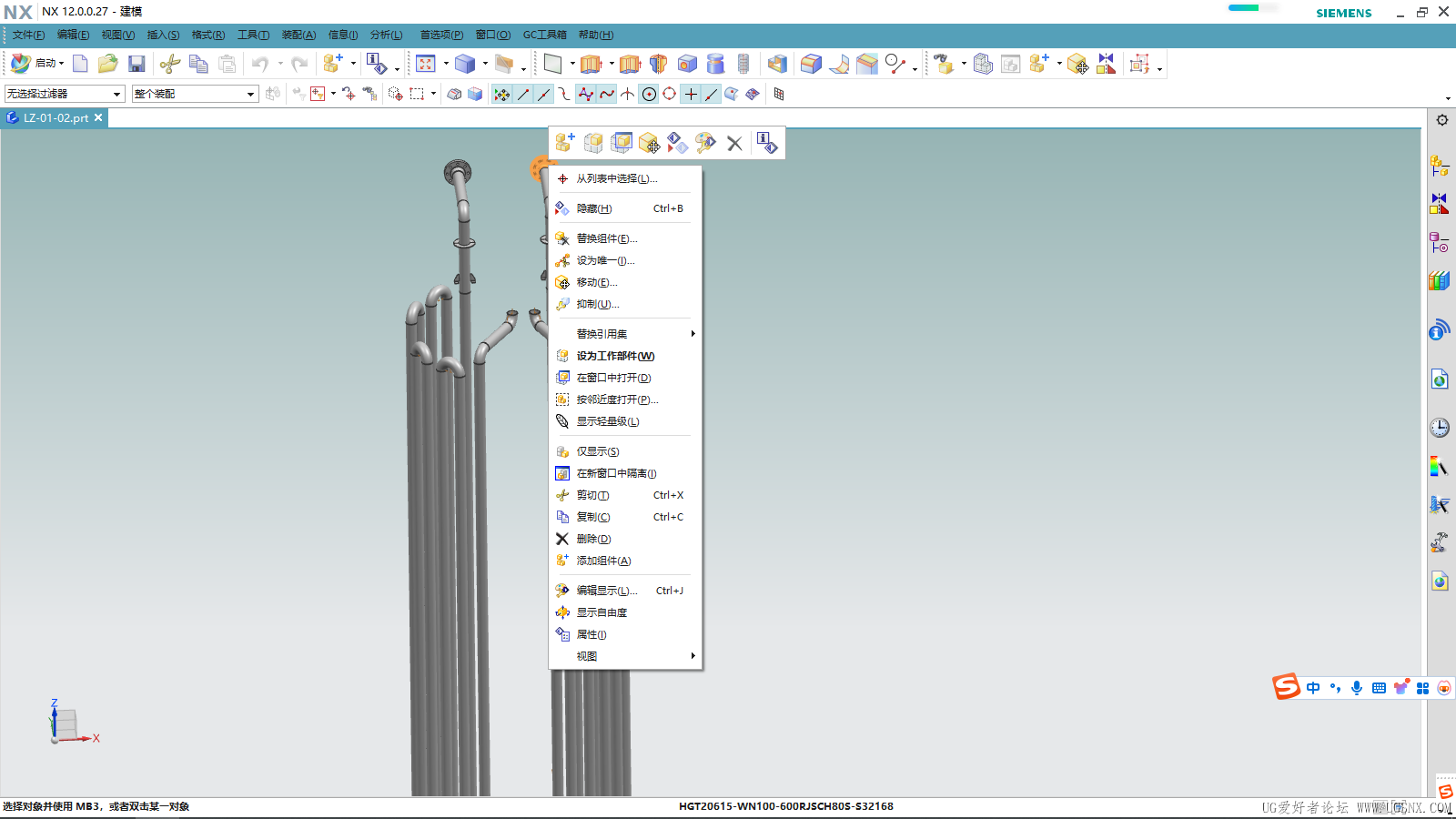Toggle Quadrant Point snap option
Viewport: 1456px width, 819px height.
(670, 94)
